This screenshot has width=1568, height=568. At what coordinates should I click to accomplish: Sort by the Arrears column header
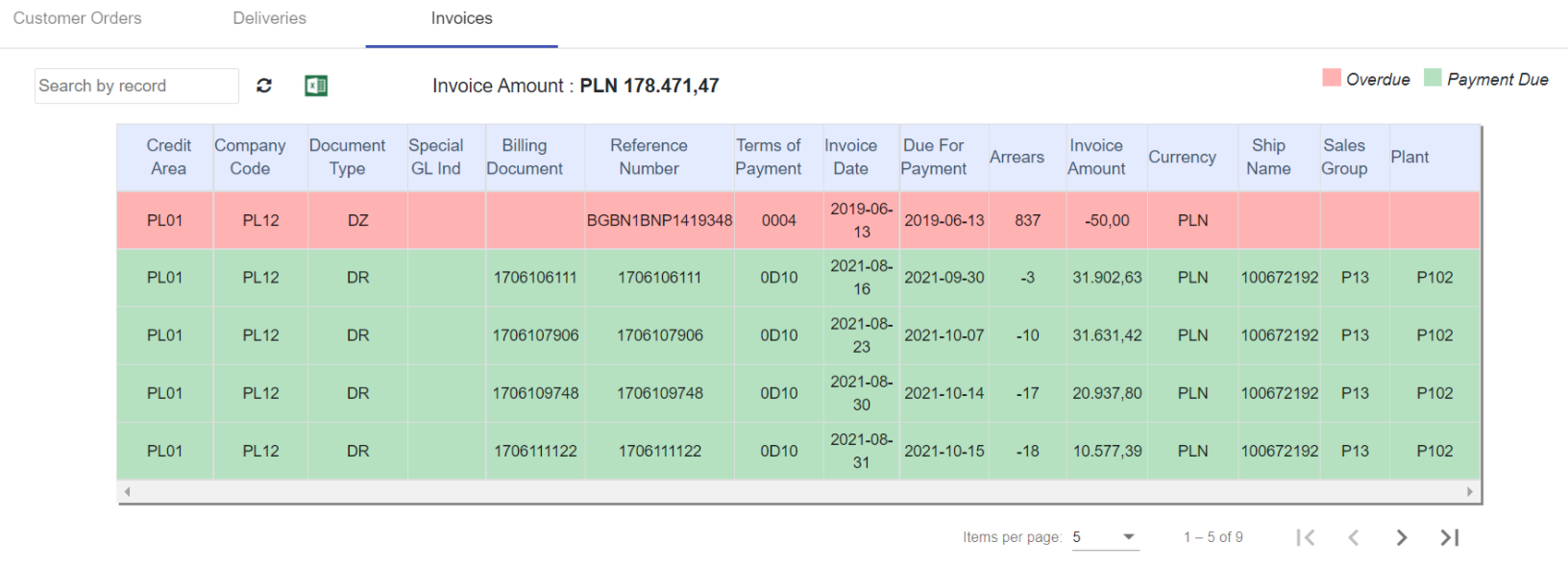click(x=1017, y=157)
